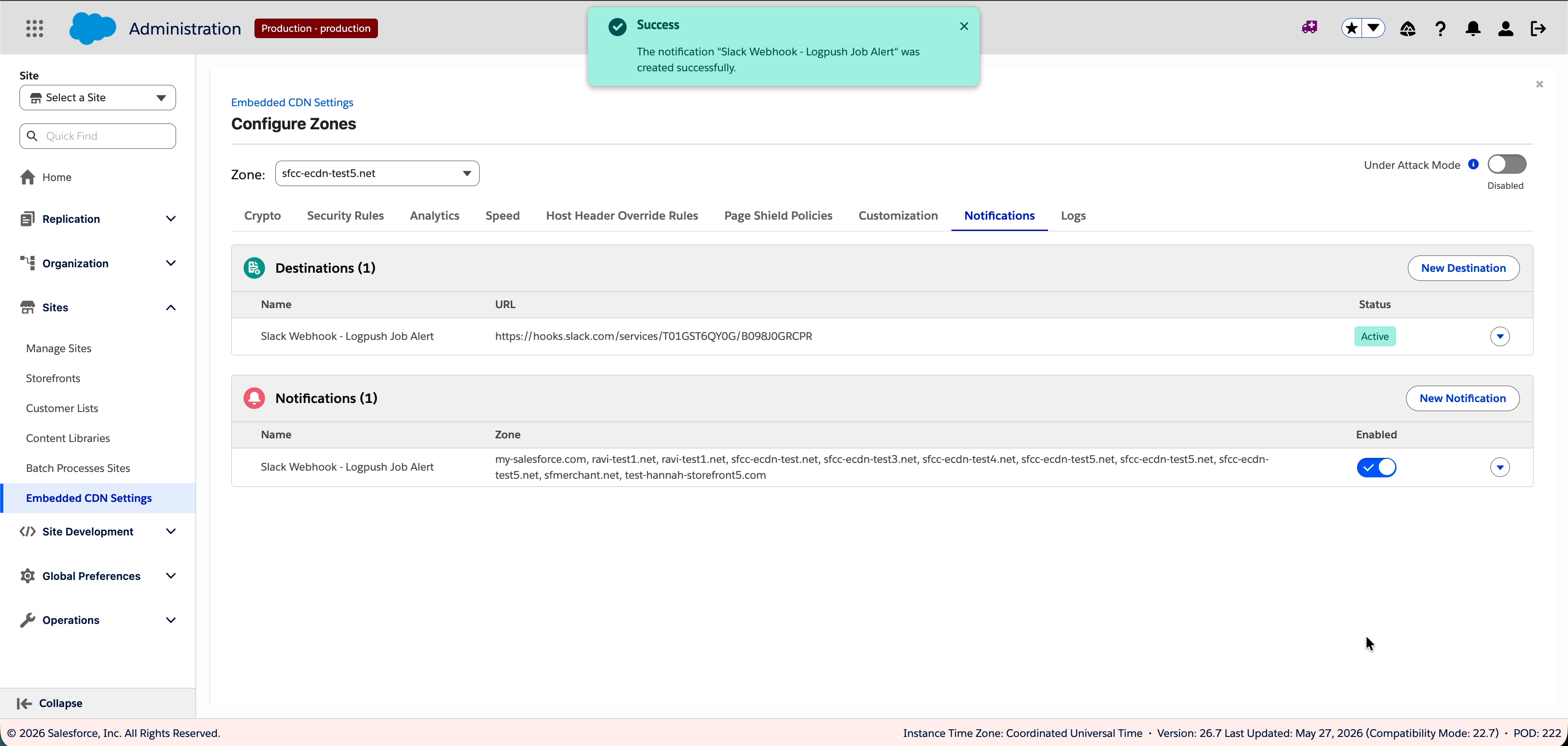Open the app launcher grid icon
The width and height of the screenshot is (1568, 746).
(34, 28)
